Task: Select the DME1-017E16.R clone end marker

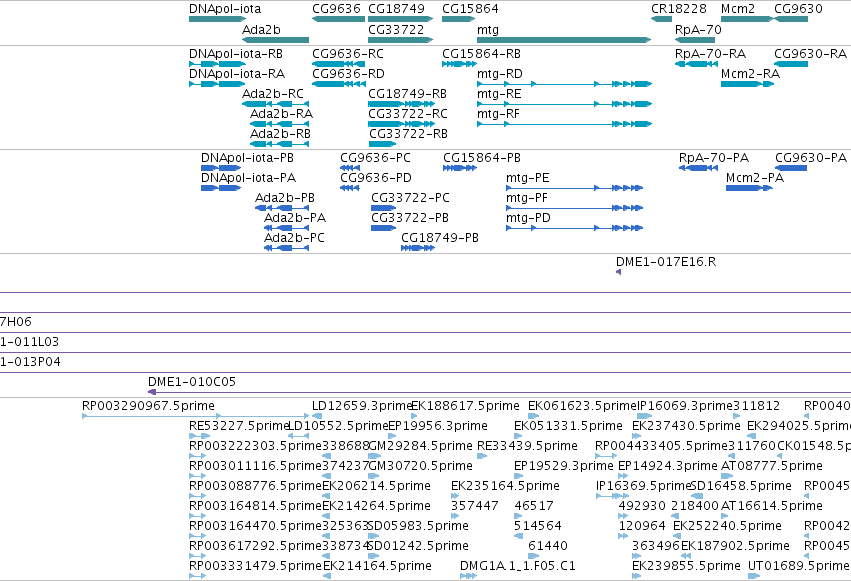Action: (x=618, y=272)
